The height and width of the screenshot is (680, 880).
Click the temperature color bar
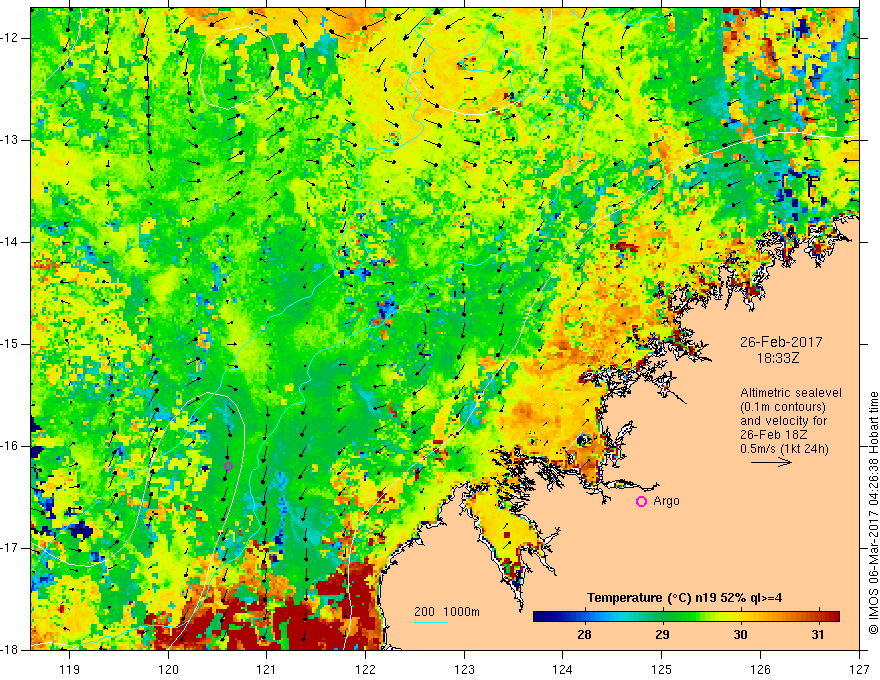(686, 617)
